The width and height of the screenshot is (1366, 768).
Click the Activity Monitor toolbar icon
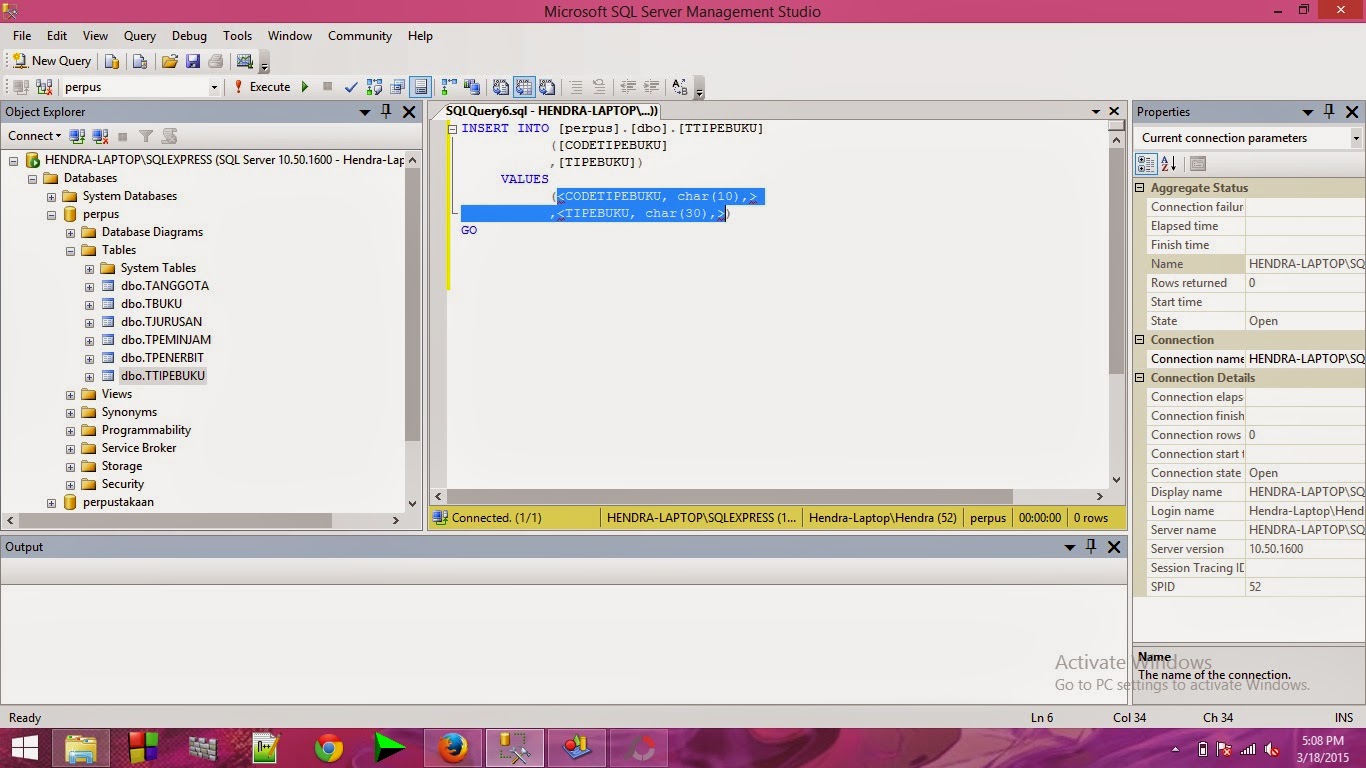[244, 61]
